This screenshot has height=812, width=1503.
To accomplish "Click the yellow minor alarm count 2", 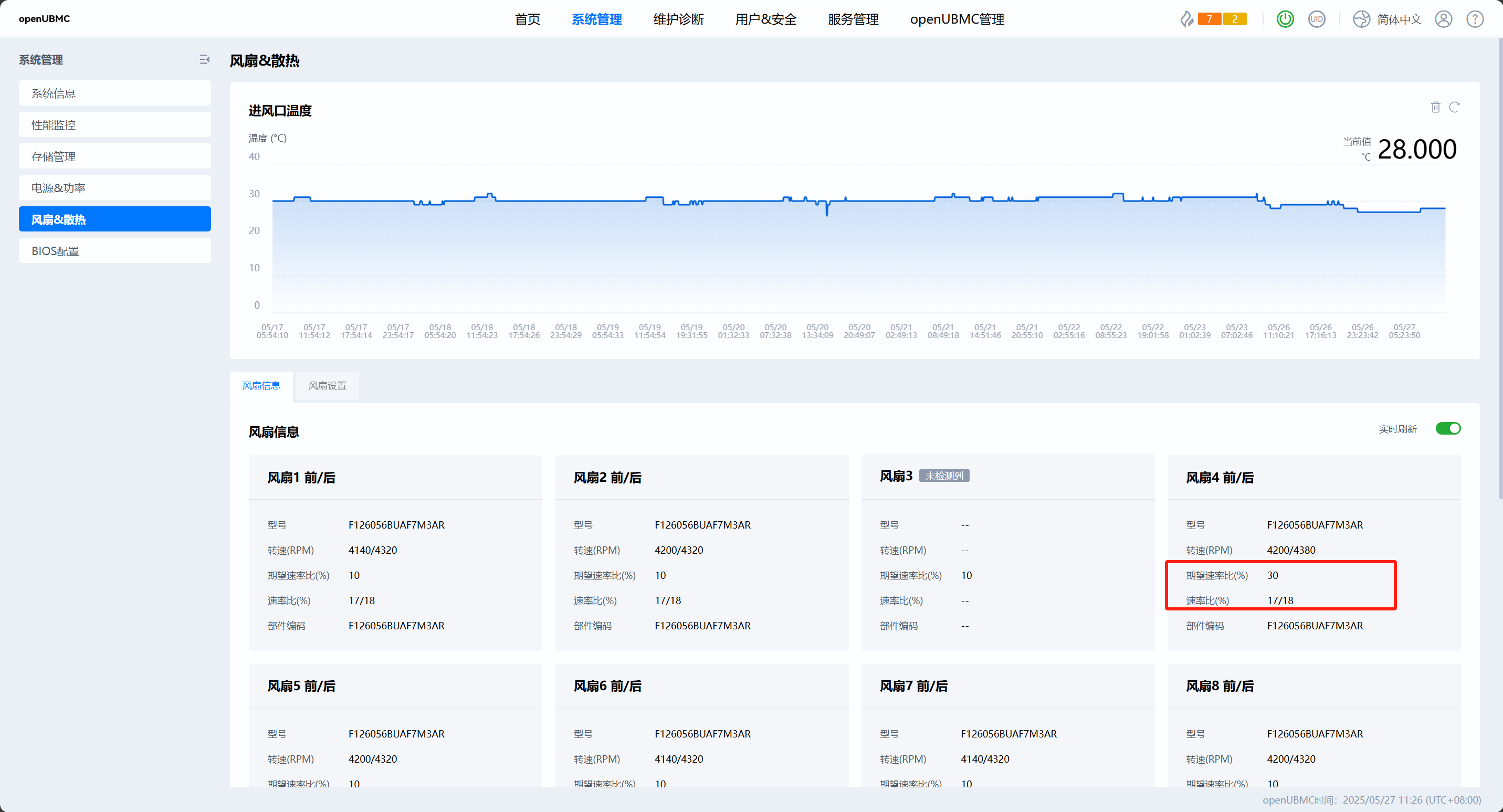I will pos(1234,19).
